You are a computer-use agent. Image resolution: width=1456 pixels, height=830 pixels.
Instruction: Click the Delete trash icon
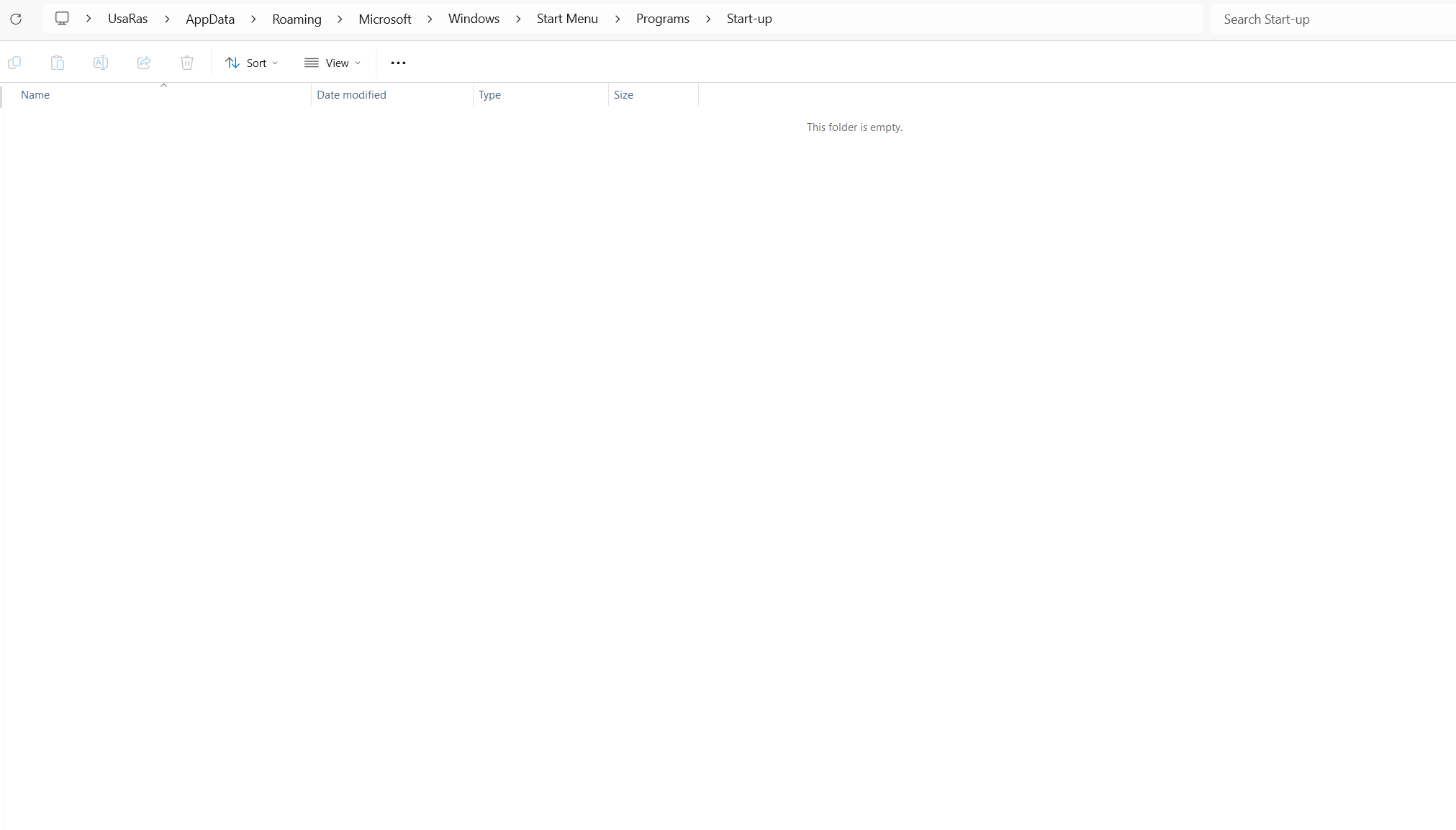click(186, 63)
